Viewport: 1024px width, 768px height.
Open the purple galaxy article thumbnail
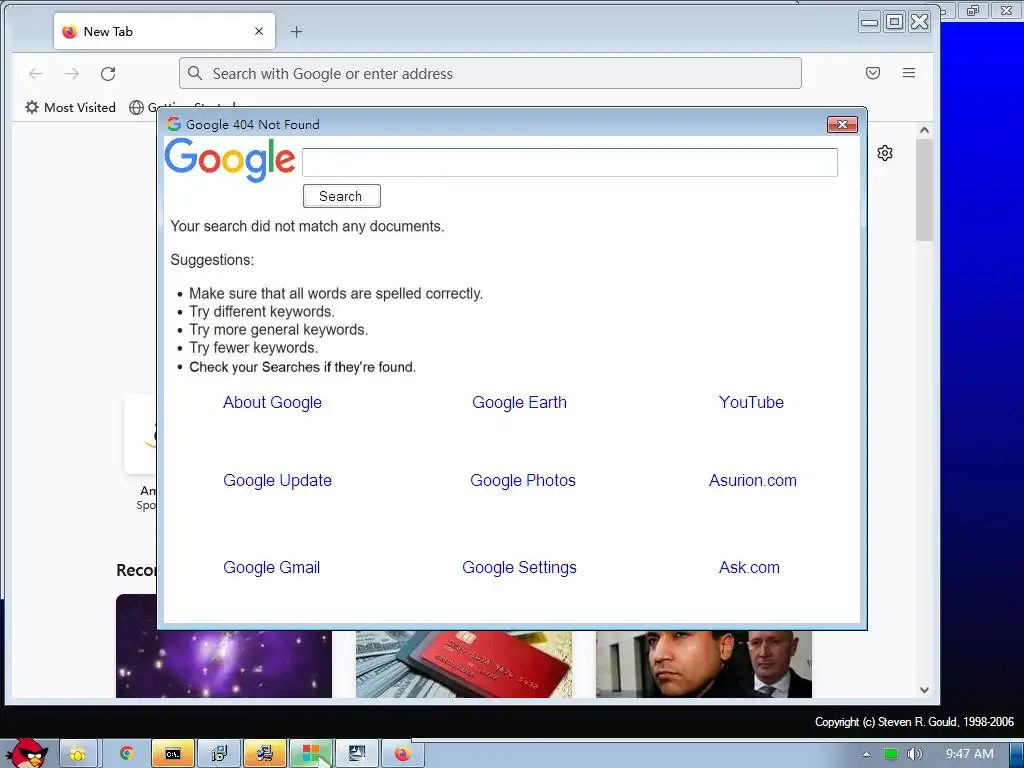[x=224, y=664]
